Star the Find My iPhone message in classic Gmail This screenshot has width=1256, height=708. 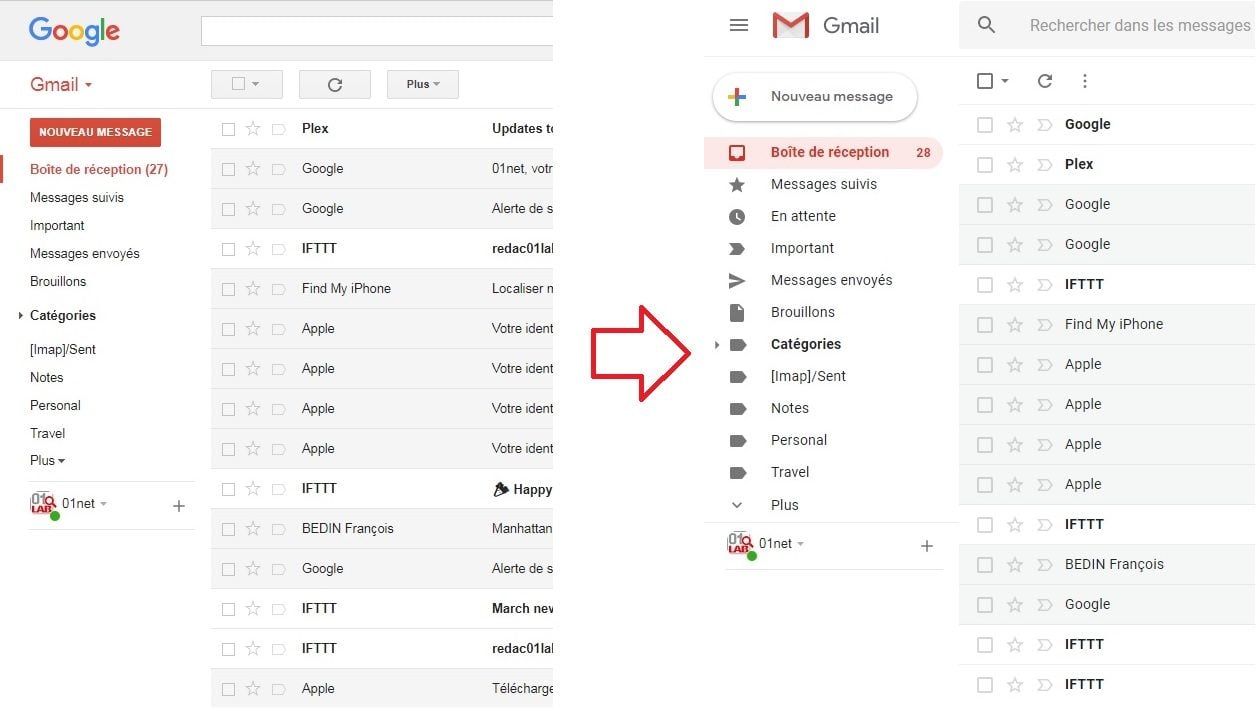[253, 288]
